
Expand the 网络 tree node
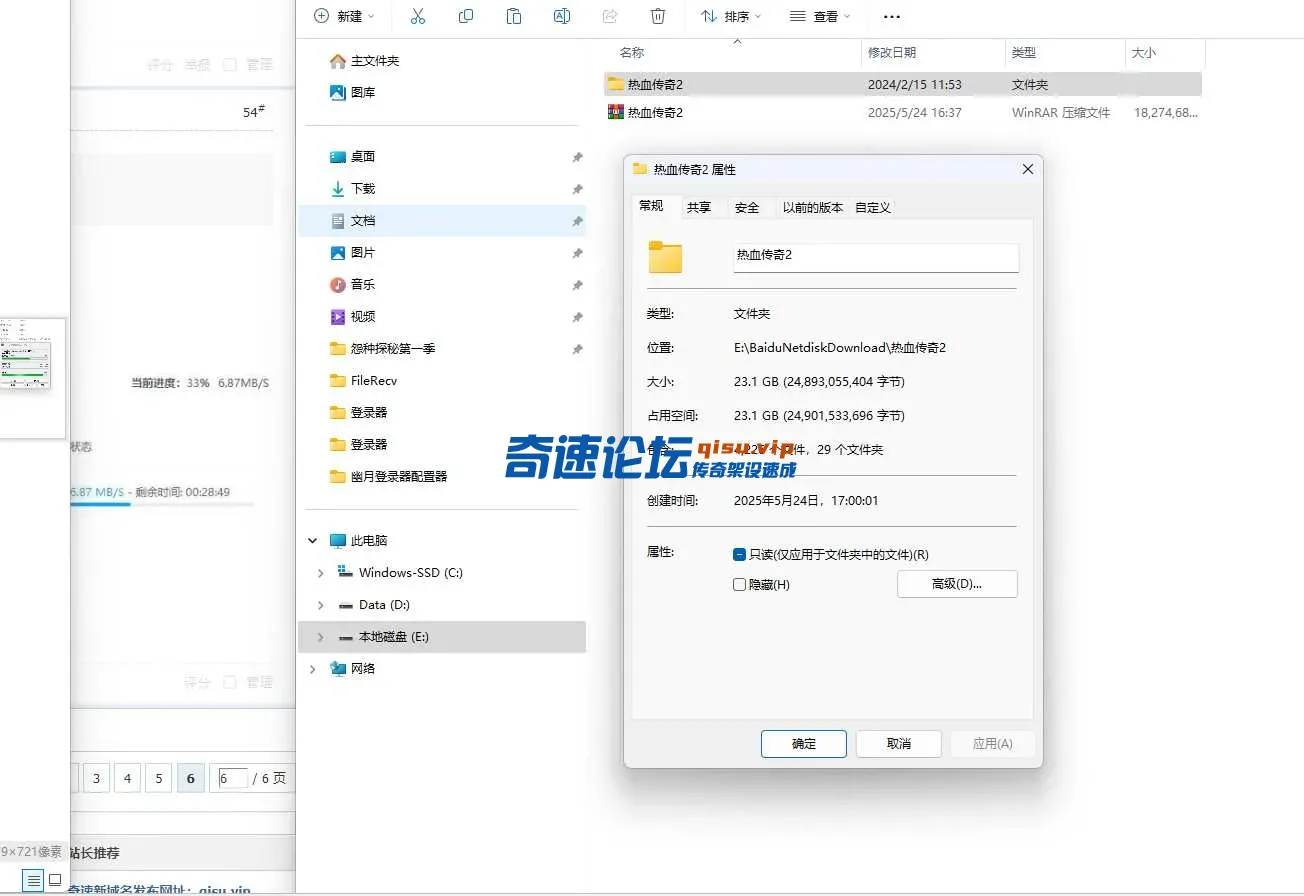click(313, 669)
